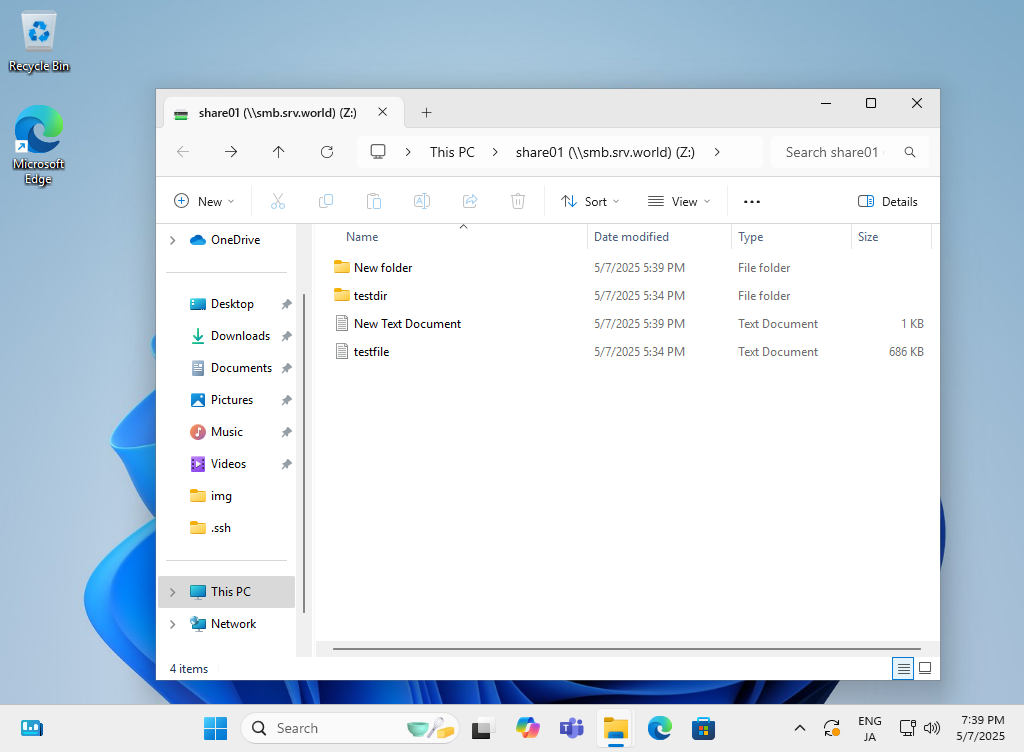Sort by Date modified column header
This screenshot has width=1024, height=752.
[x=631, y=237]
